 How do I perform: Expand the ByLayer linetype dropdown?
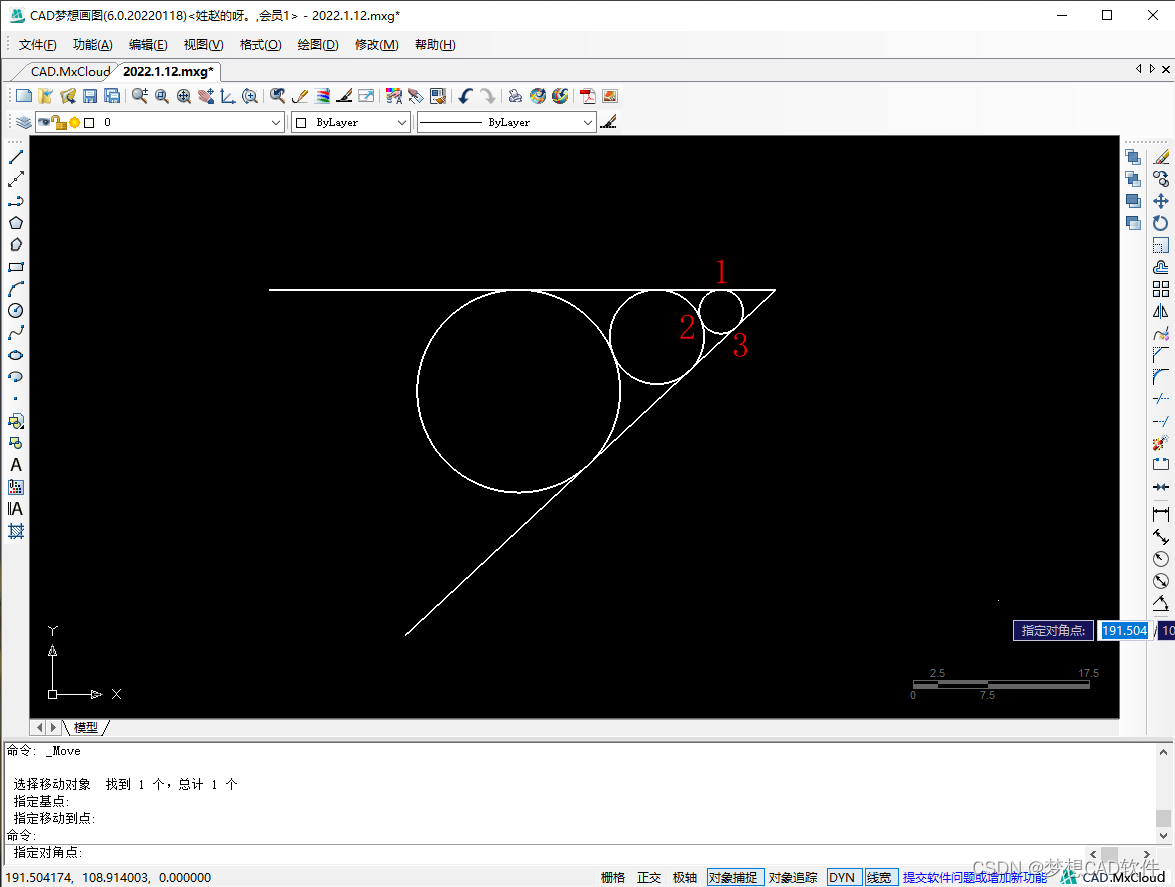pos(588,122)
